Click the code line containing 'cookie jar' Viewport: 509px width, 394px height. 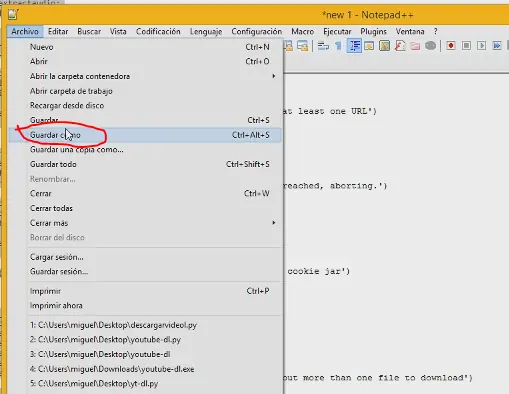pyautogui.click(x=319, y=271)
